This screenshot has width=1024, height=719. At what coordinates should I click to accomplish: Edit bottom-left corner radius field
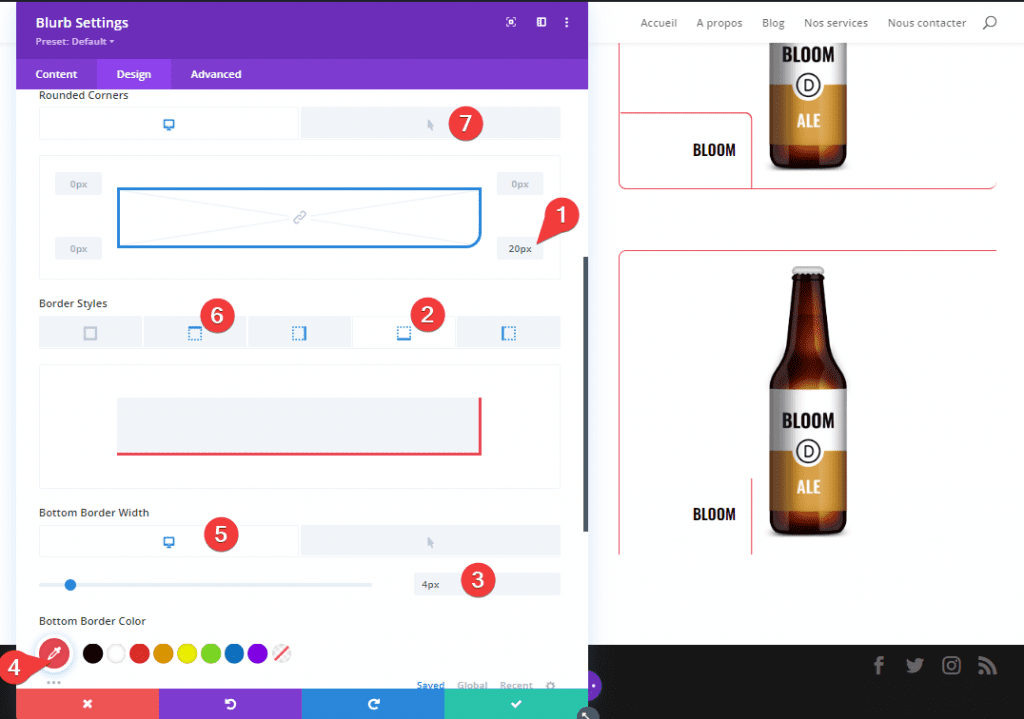(78, 249)
